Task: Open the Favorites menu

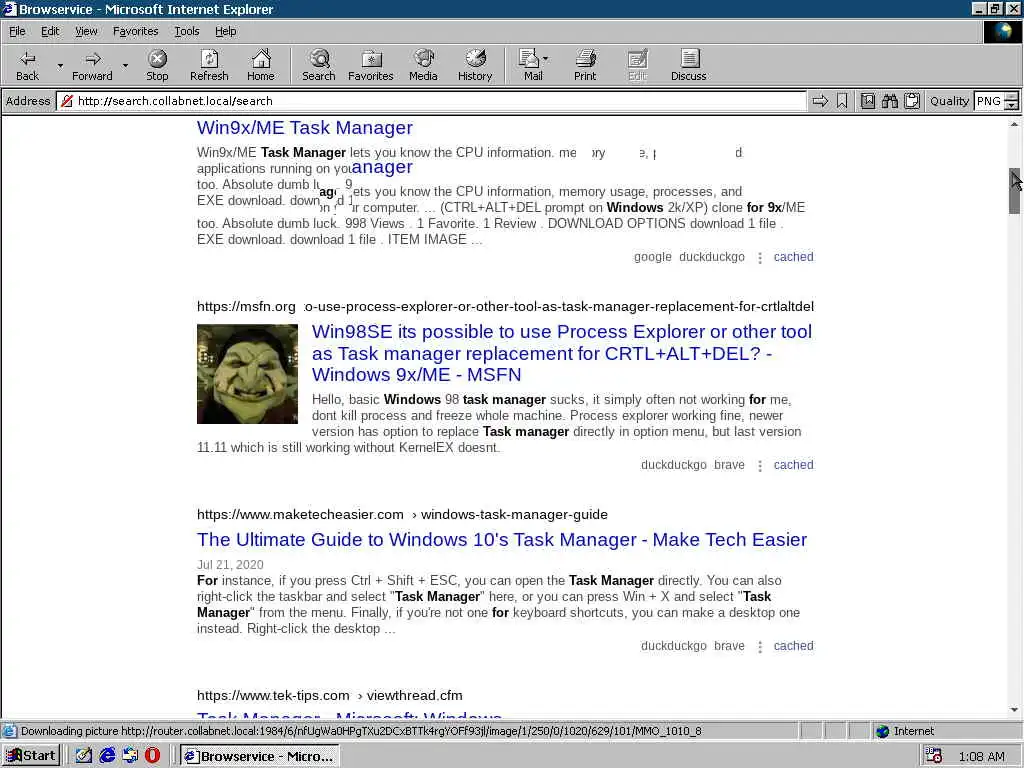Action: click(135, 31)
